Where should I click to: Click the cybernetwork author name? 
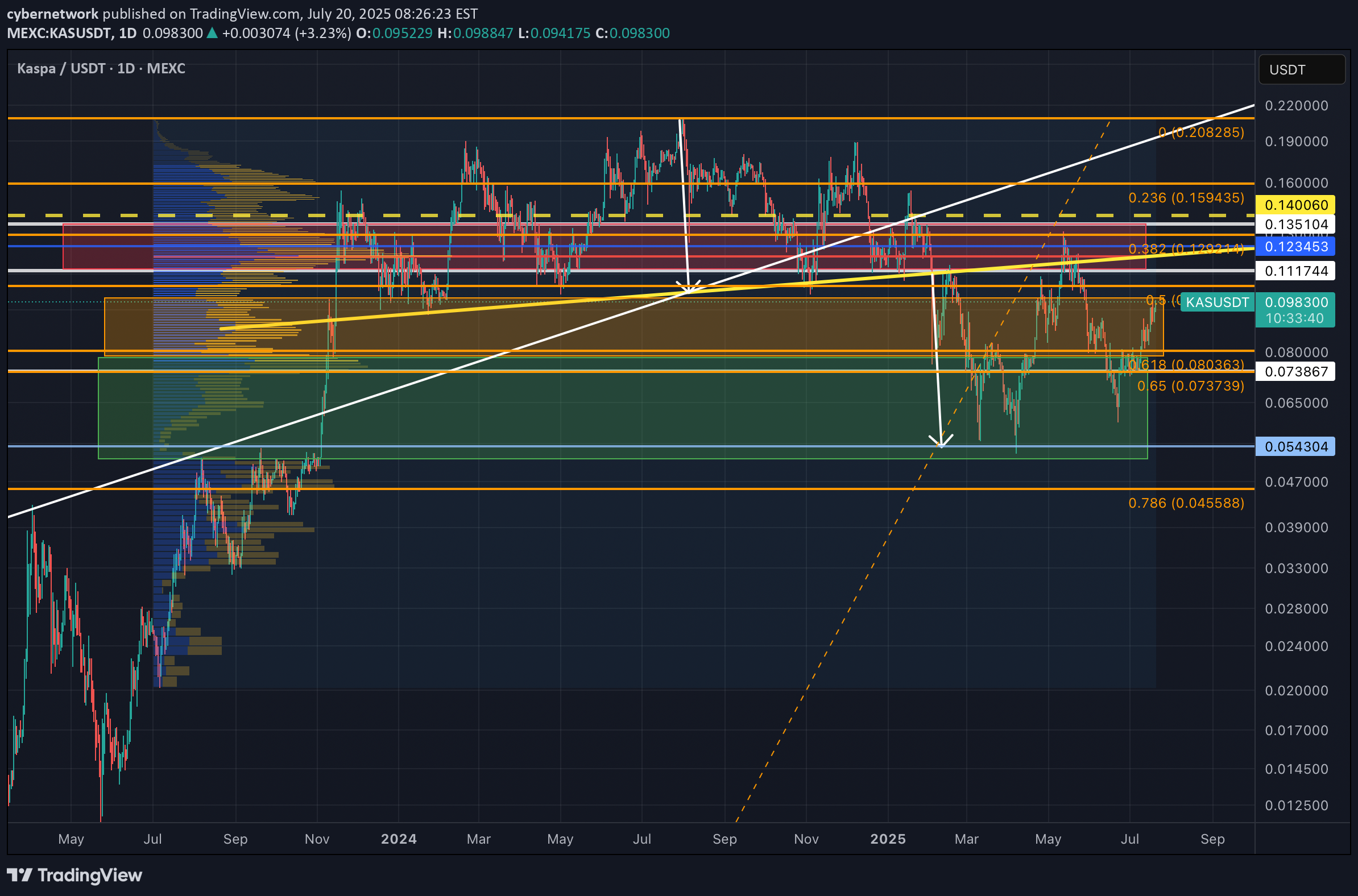(52, 14)
